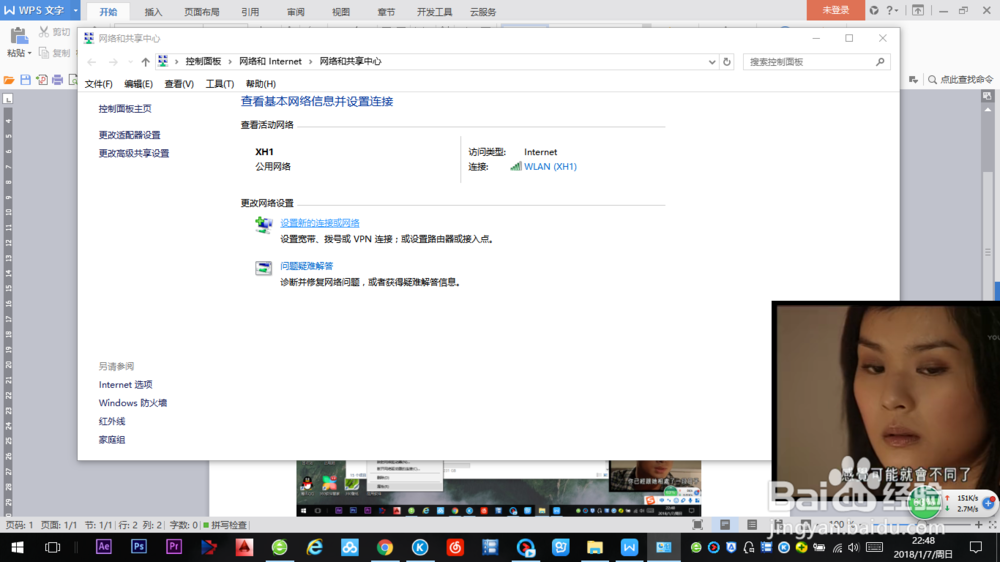Click the WLAN signal strength bars icon
Image resolution: width=1000 pixels, height=562 pixels.
coord(515,166)
